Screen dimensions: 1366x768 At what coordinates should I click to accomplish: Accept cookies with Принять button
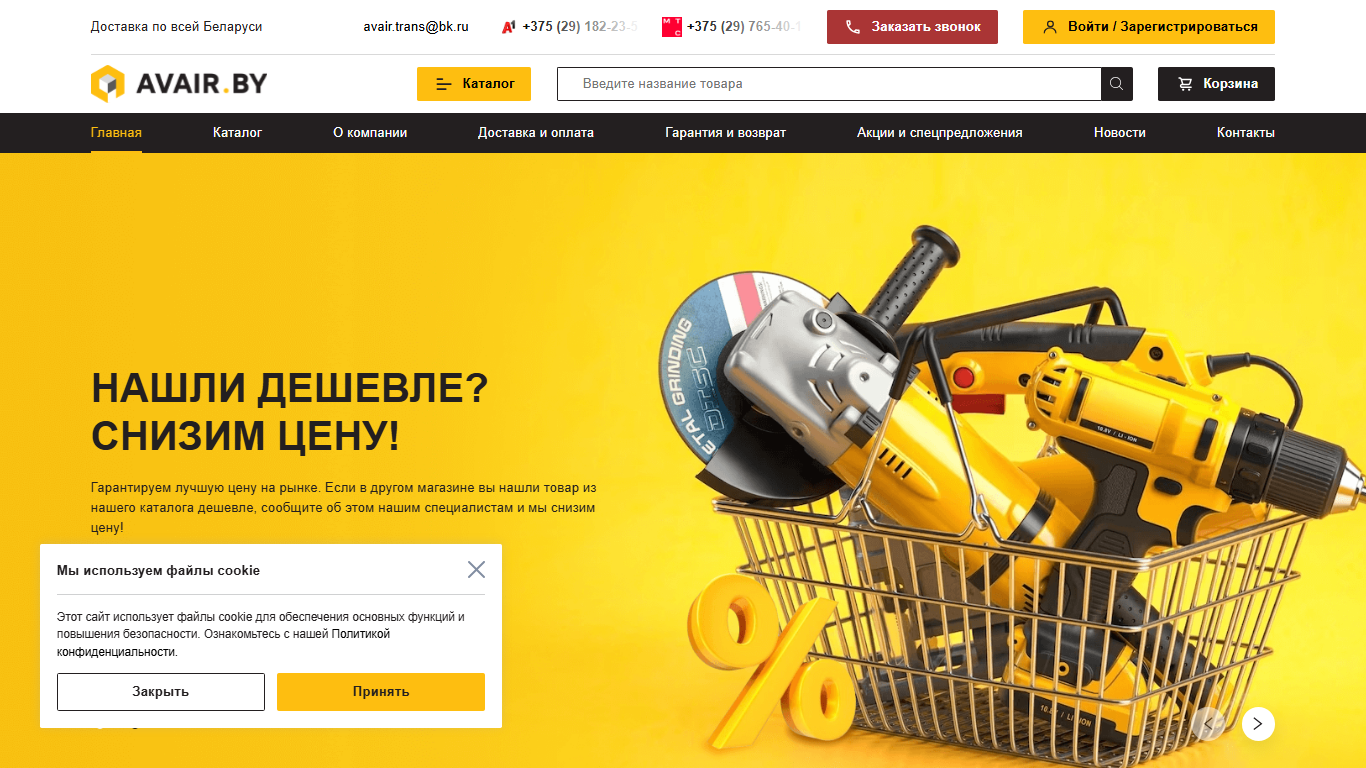(x=381, y=692)
